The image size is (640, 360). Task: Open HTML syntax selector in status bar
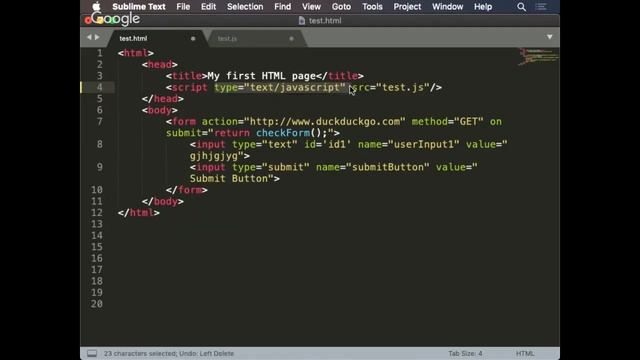[x=525, y=353]
